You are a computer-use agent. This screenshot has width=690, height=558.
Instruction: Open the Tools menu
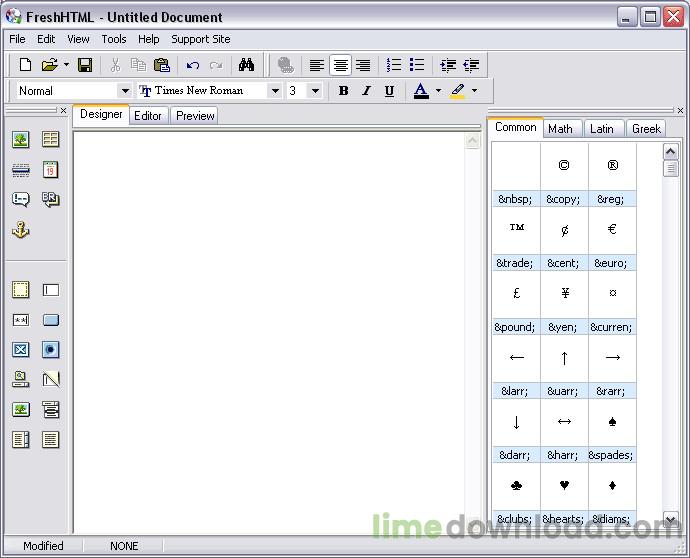[x=114, y=39]
